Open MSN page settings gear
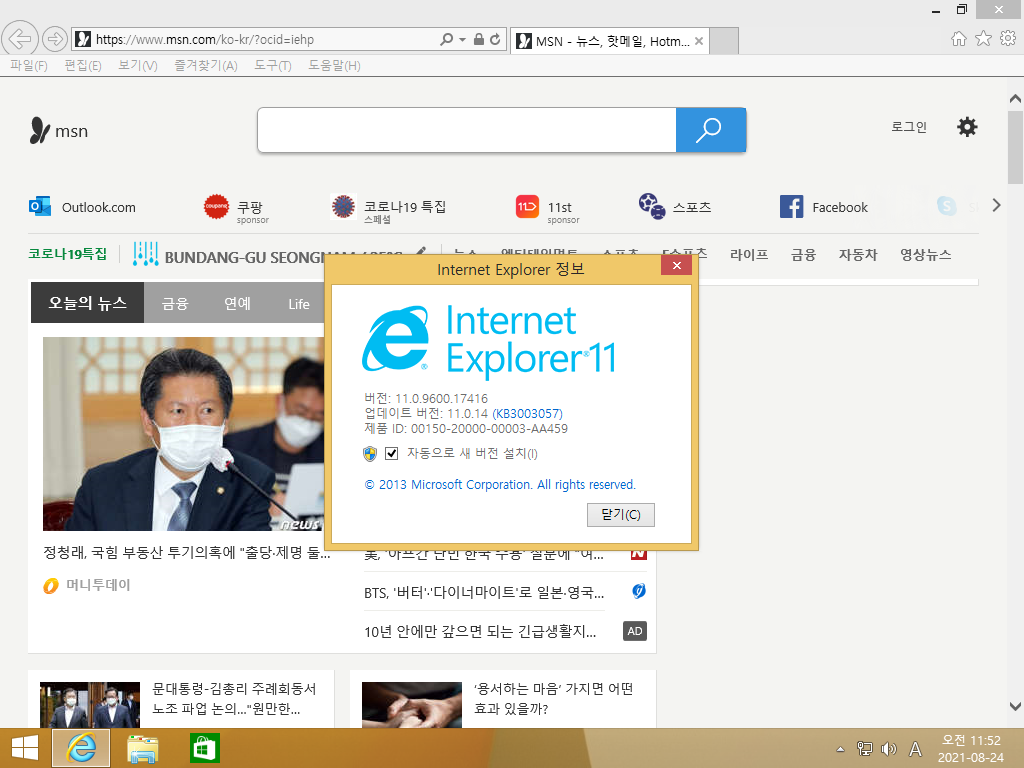This screenshot has height=768, width=1024. point(967,127)
